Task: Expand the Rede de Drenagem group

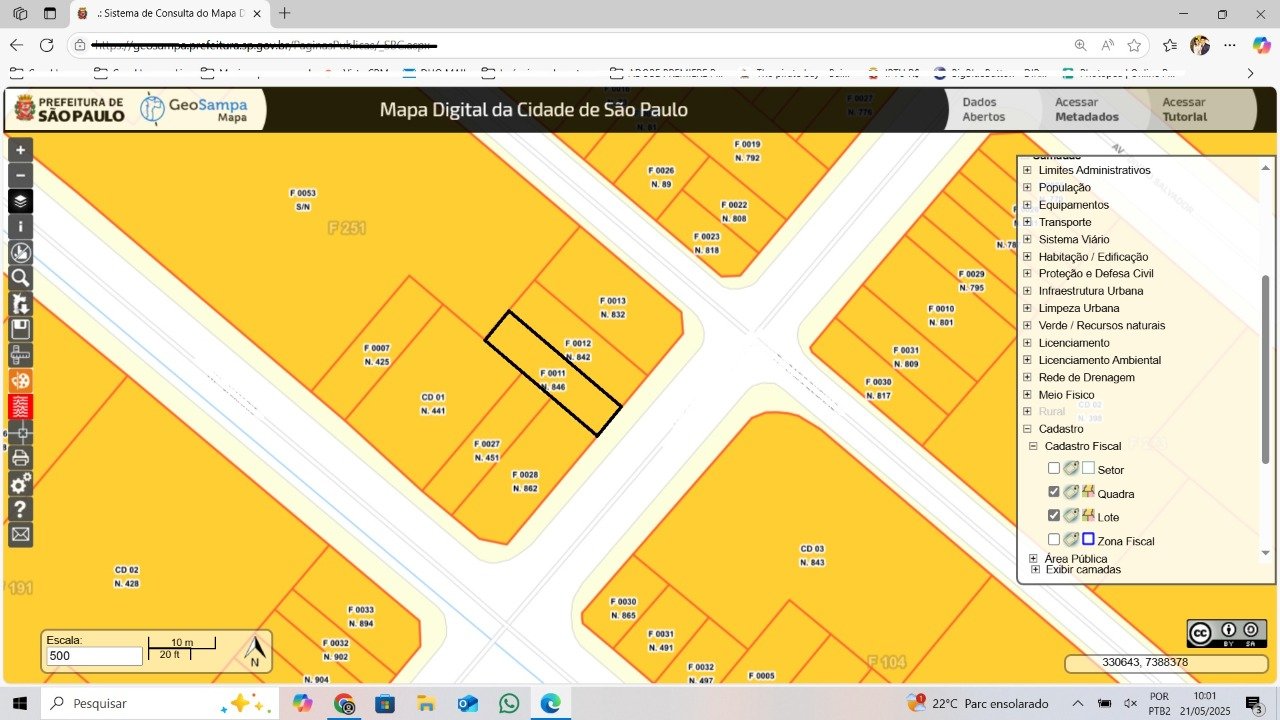Action: tap(1027, 377)
